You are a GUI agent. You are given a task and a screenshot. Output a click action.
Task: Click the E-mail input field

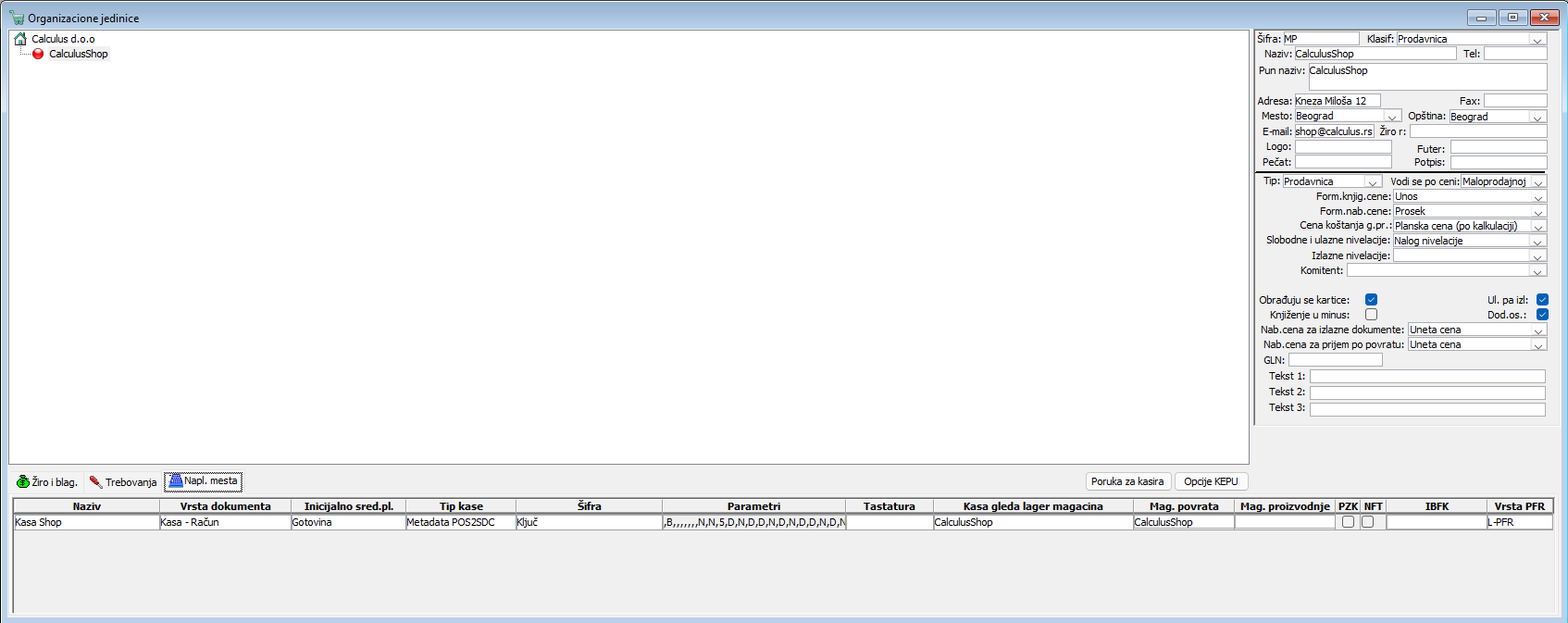(x=1334, y=131)
